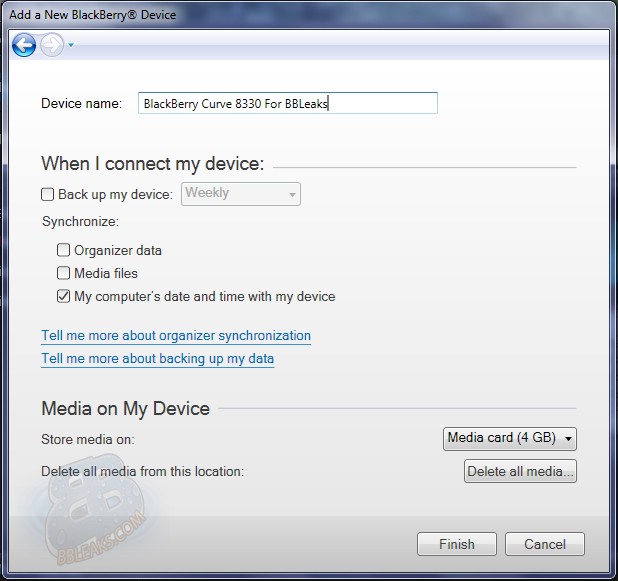
Task: Click Delete all media from this location label
Action: point(143,471)
